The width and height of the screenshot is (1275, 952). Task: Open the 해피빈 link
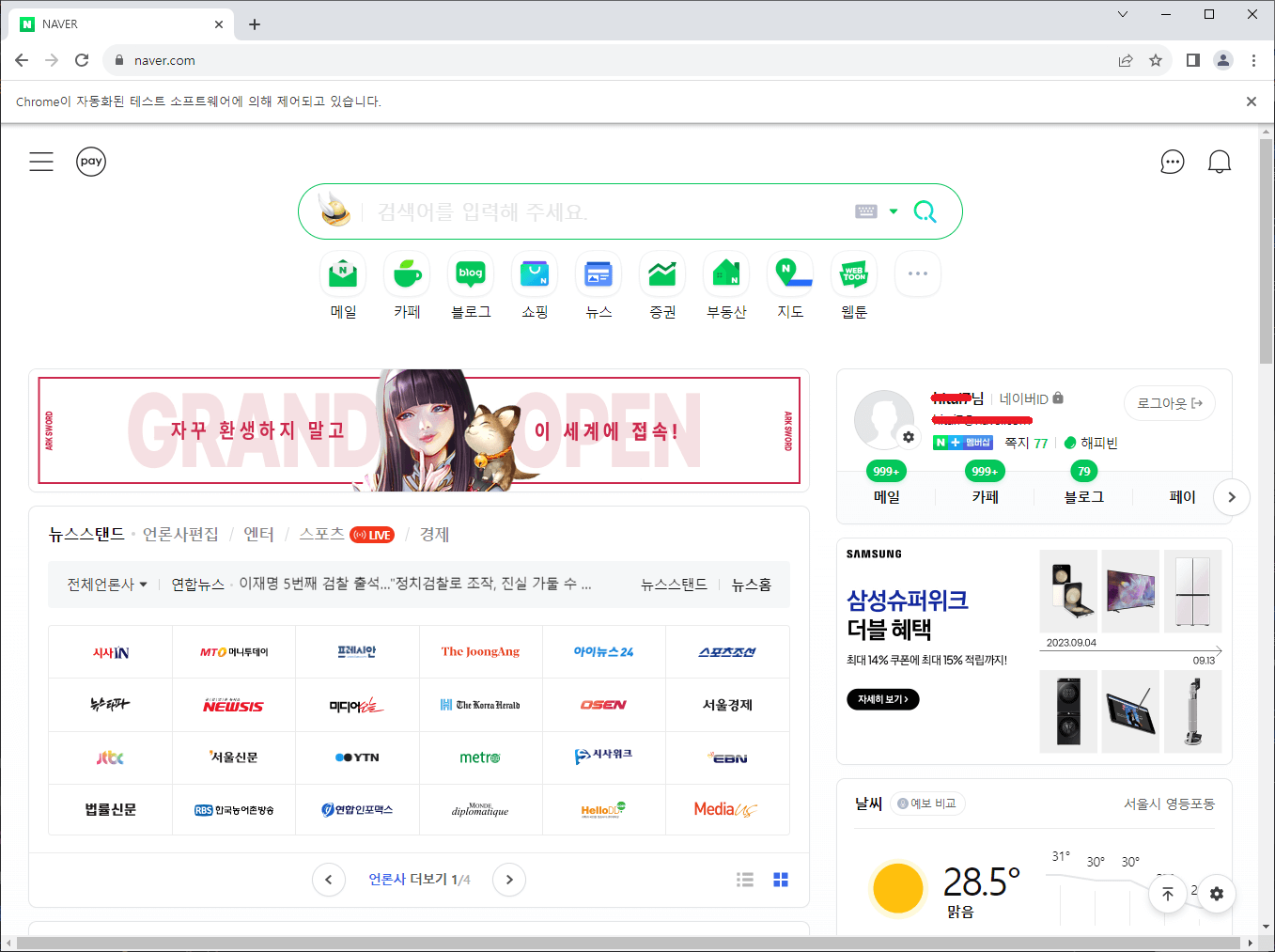[x=1091, y=443]
